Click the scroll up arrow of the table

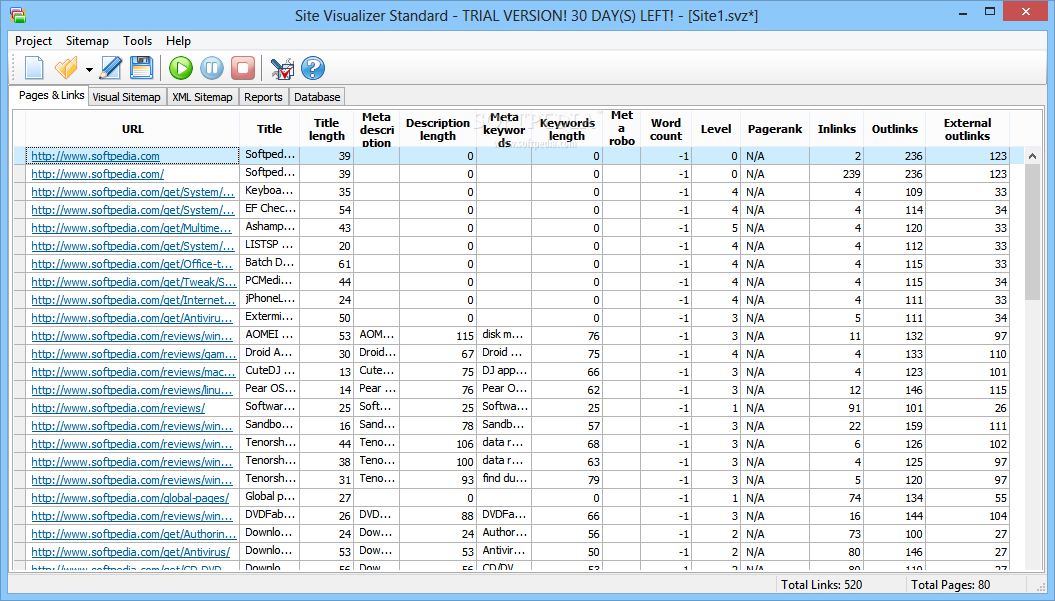click(1032, 156)
